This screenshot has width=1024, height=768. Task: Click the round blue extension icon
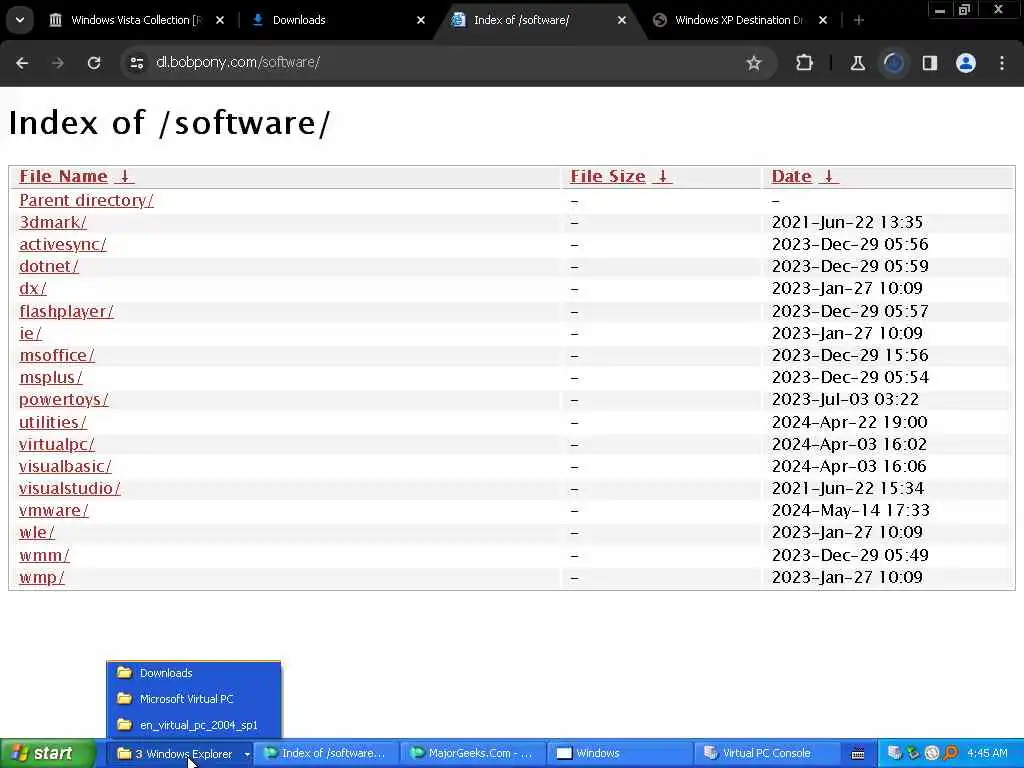(x=894, y=63)
